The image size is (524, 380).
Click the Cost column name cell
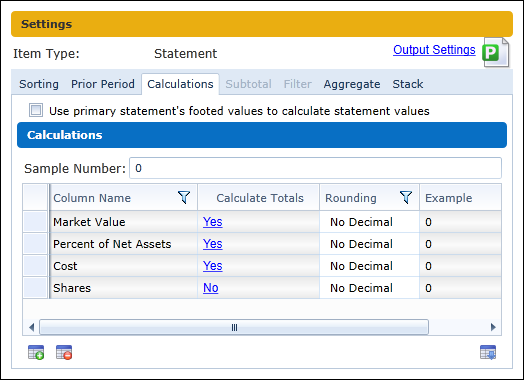pos(124,266)
